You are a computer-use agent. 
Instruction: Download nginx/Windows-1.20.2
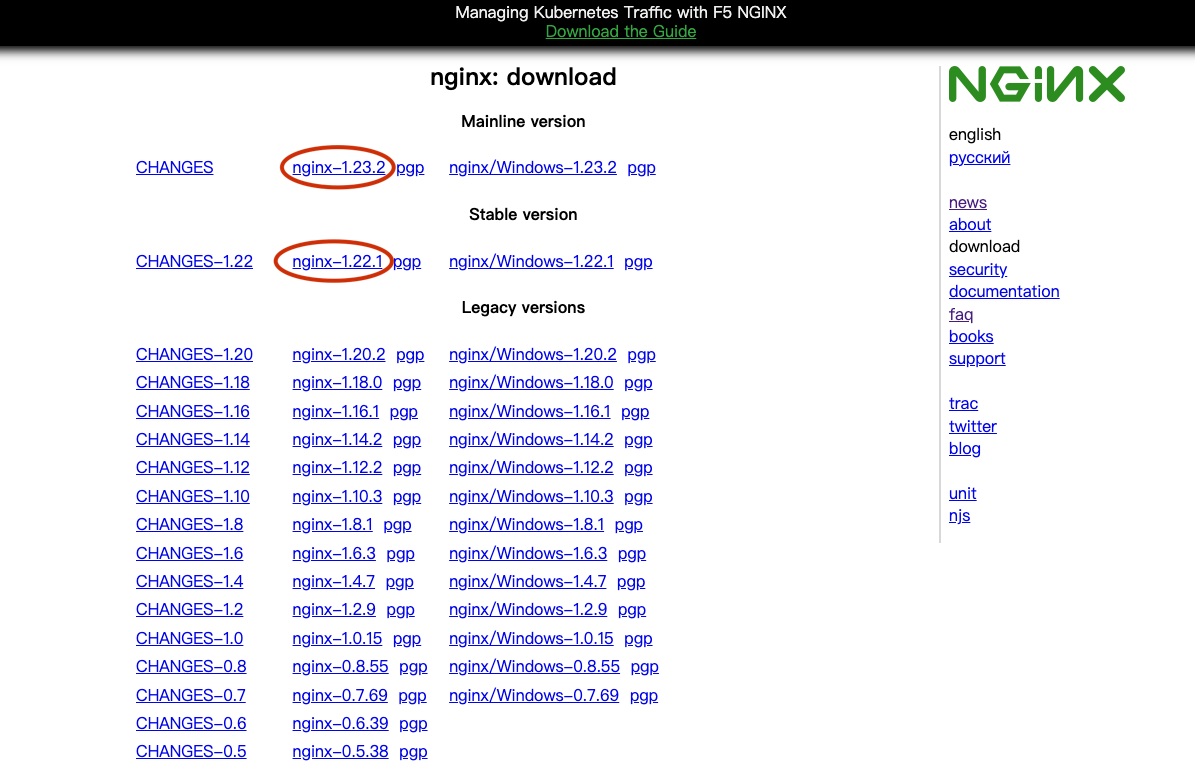click(x=533, y=354)
